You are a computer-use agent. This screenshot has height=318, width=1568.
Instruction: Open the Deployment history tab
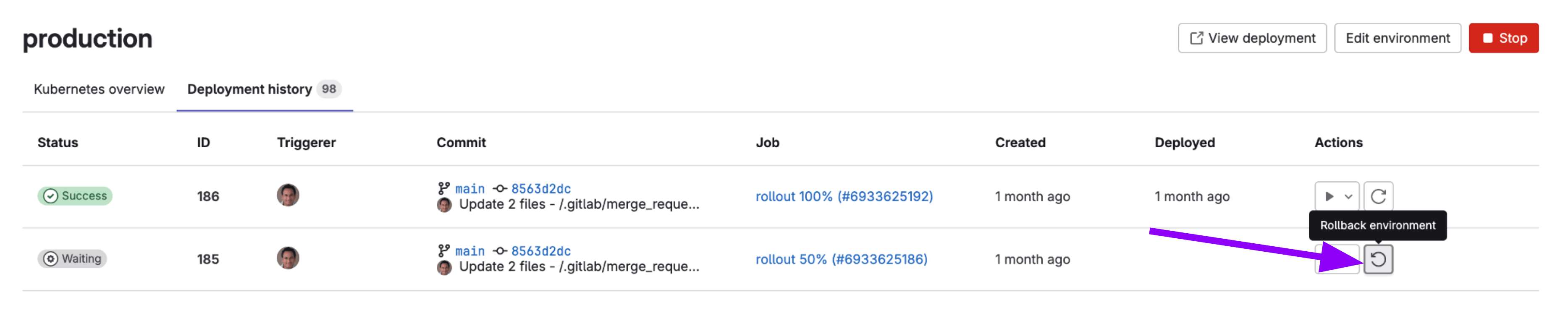click(x=249, y=89)
